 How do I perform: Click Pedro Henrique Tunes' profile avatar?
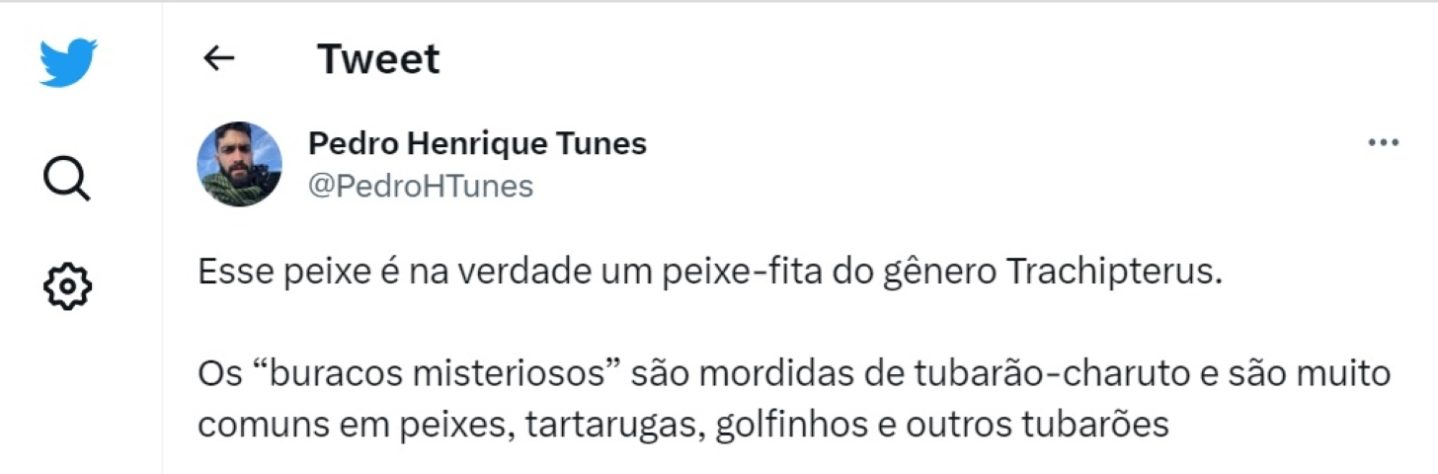239,164
